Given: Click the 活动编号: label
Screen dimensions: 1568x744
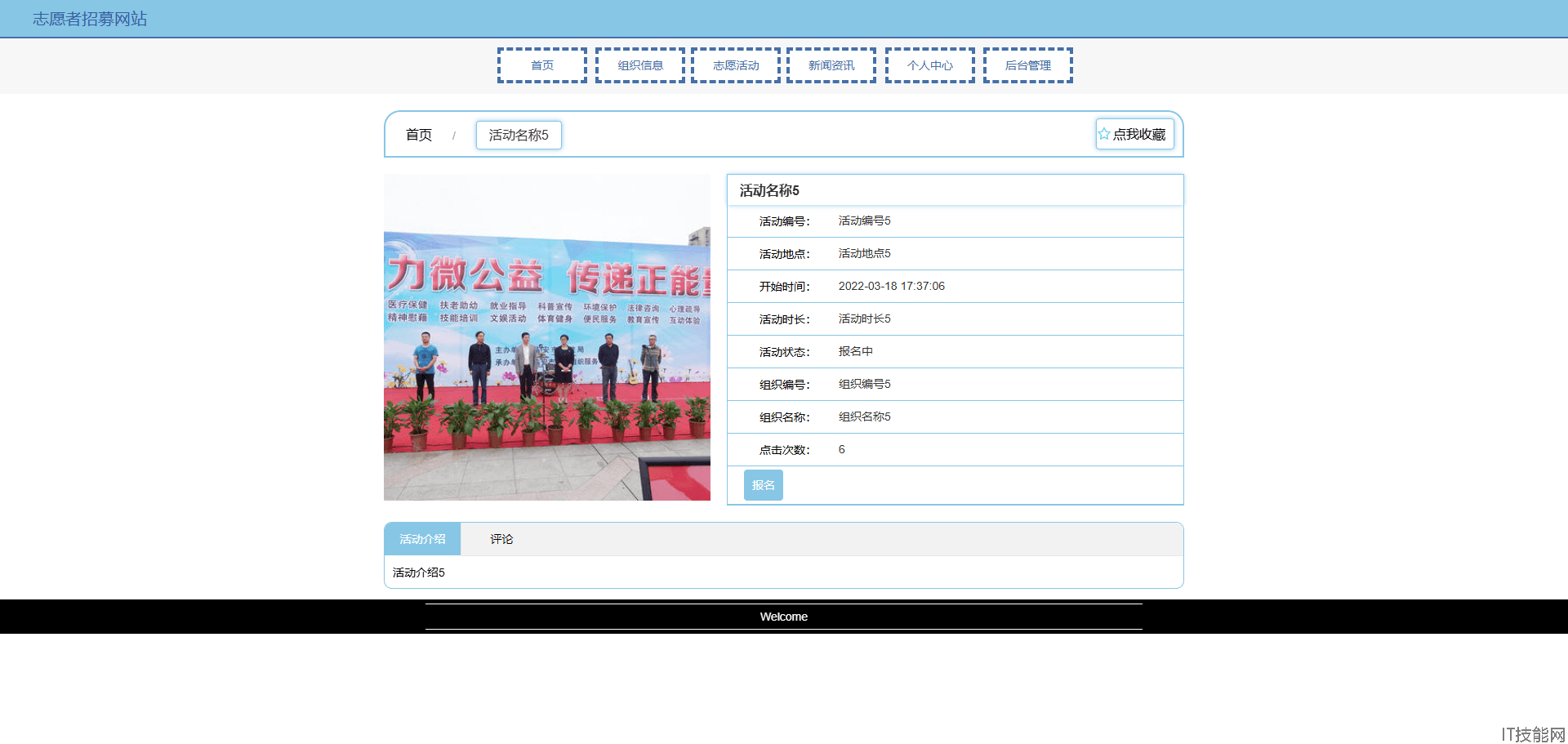Looking at the screenshot, I should (x=785, y=221).
